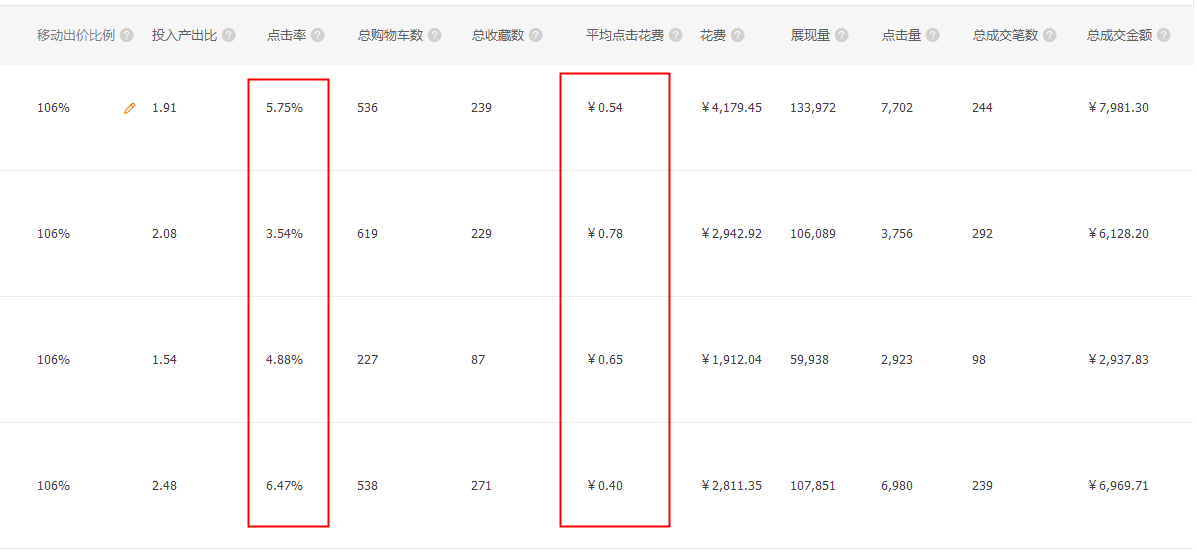This screenshot has height=555, width=1197.
Task: Click the 2.48 ROI value
Action: pos(164,486)
